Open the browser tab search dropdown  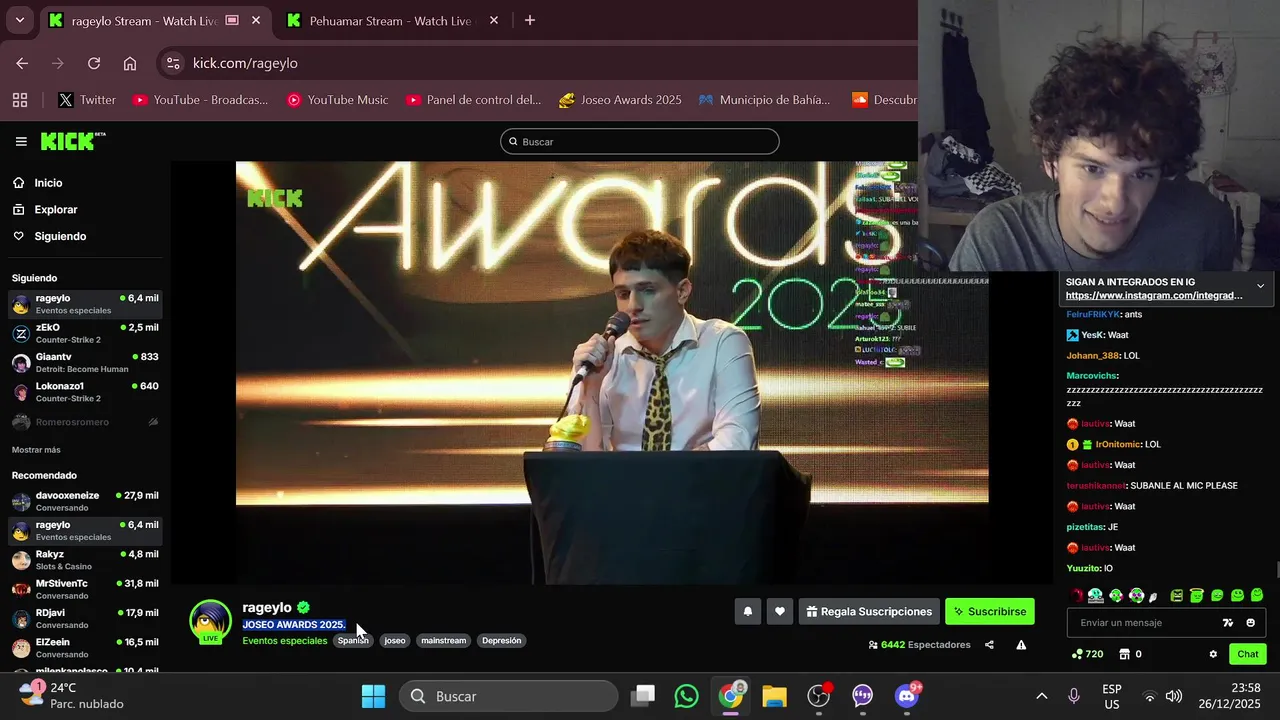(19, 21)
